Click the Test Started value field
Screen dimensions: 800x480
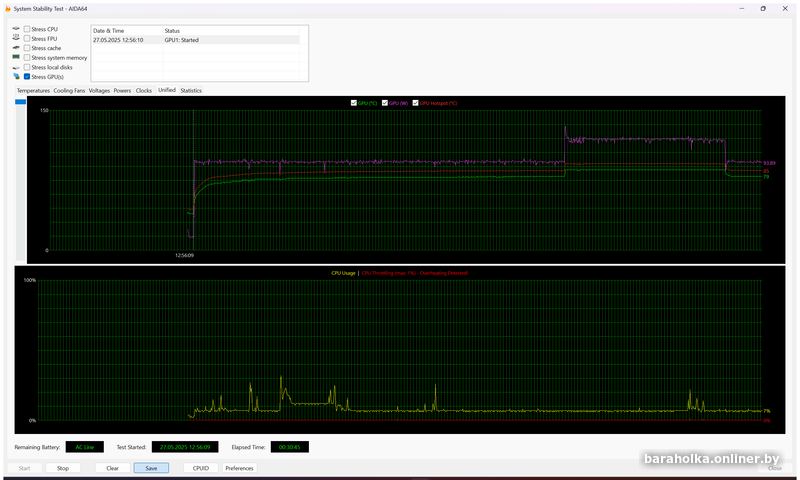[x=185, y=447]
